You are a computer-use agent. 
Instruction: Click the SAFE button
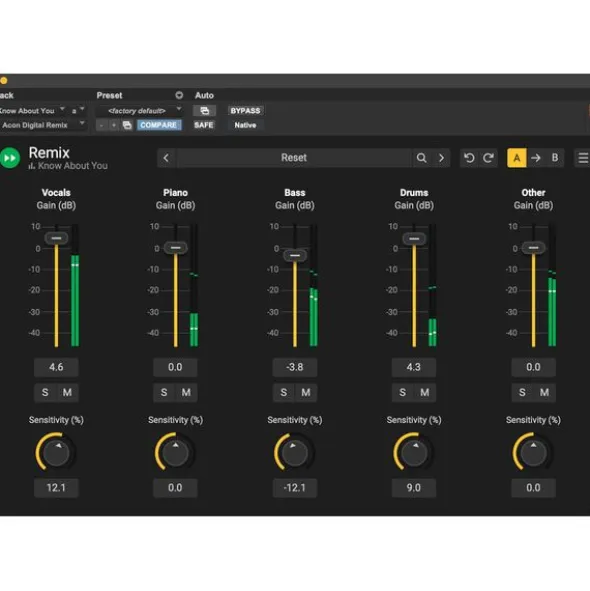pyautogui.click(x=204, y=125)
